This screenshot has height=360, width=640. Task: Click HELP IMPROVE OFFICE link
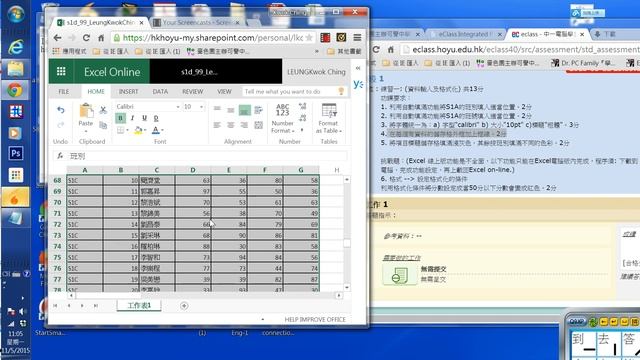315,320
